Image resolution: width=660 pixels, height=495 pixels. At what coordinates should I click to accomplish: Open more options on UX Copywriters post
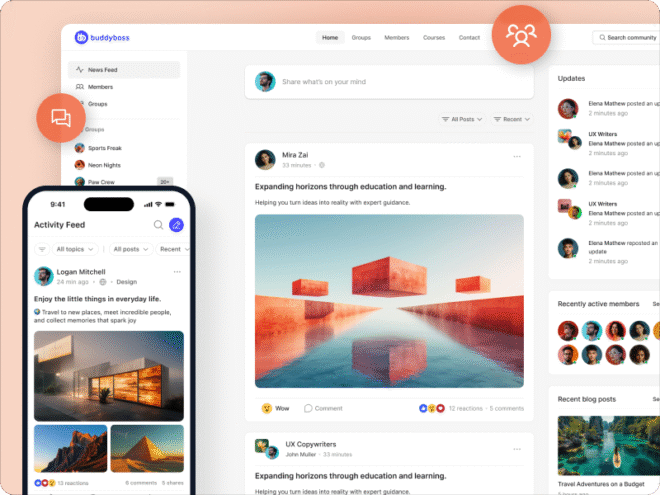click(x=517, y=449)
